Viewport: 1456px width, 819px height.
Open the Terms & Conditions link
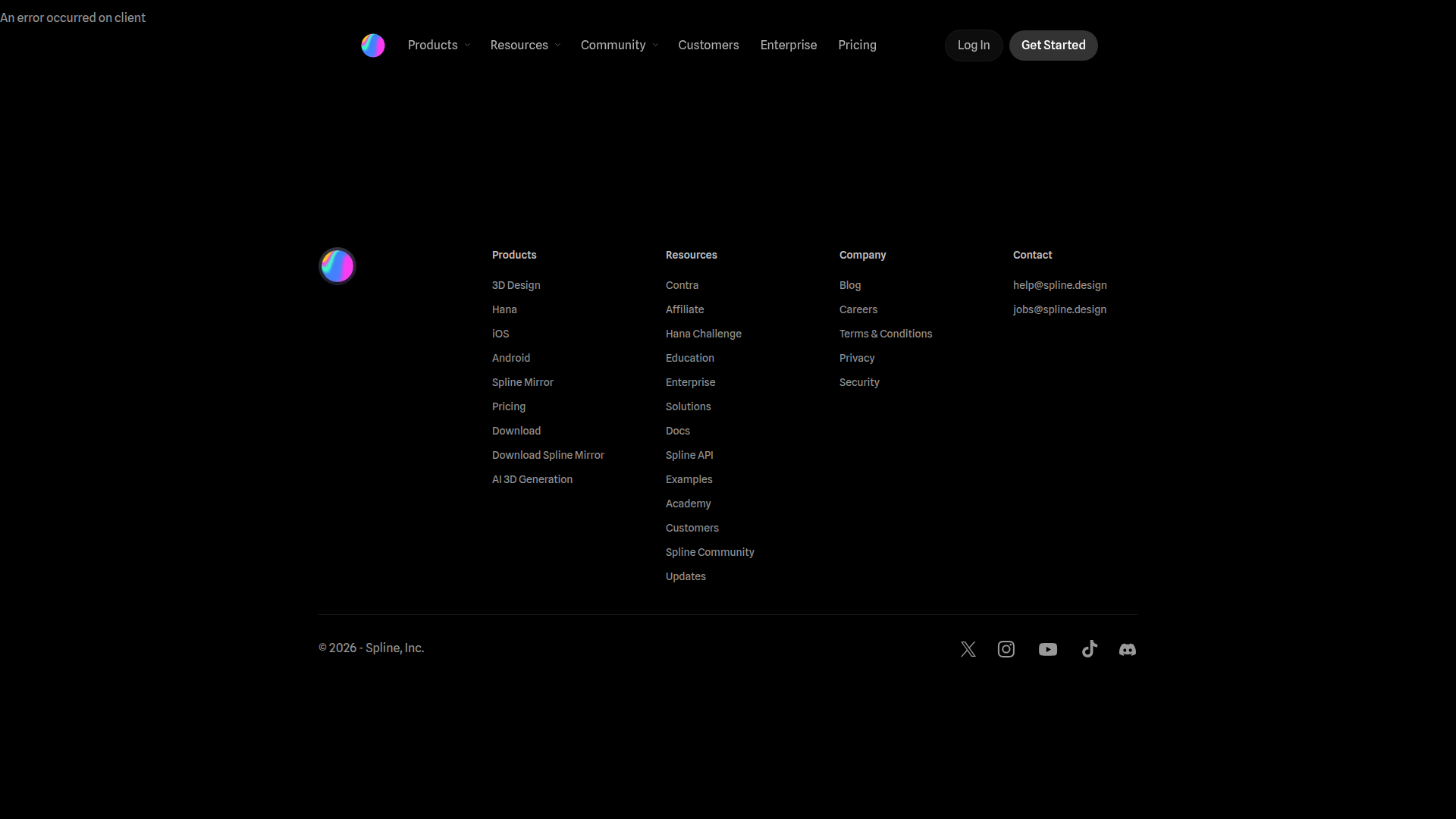tap(886, 334)
